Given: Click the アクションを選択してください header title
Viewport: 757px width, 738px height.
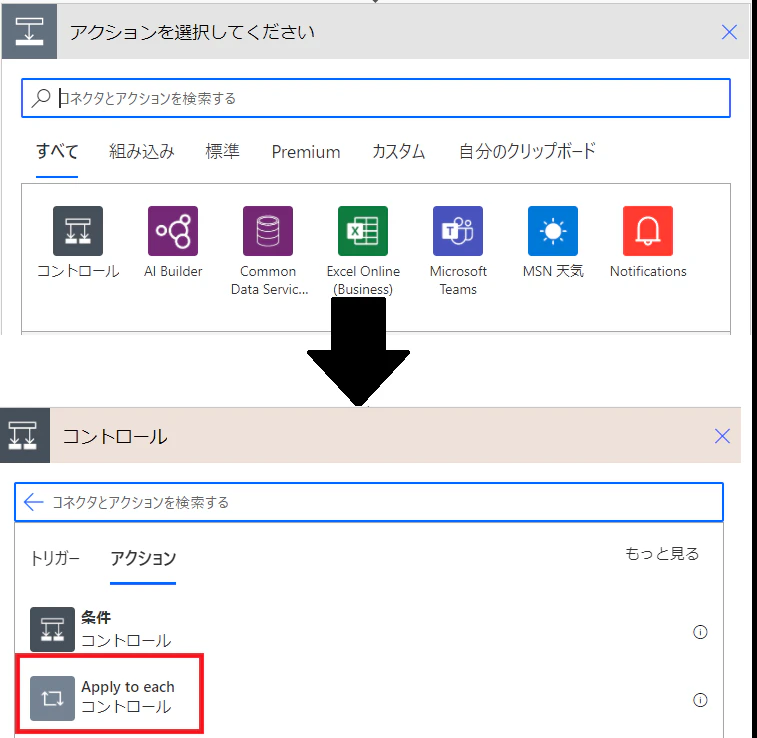Looking at the screenshot, I should [192, 32].
